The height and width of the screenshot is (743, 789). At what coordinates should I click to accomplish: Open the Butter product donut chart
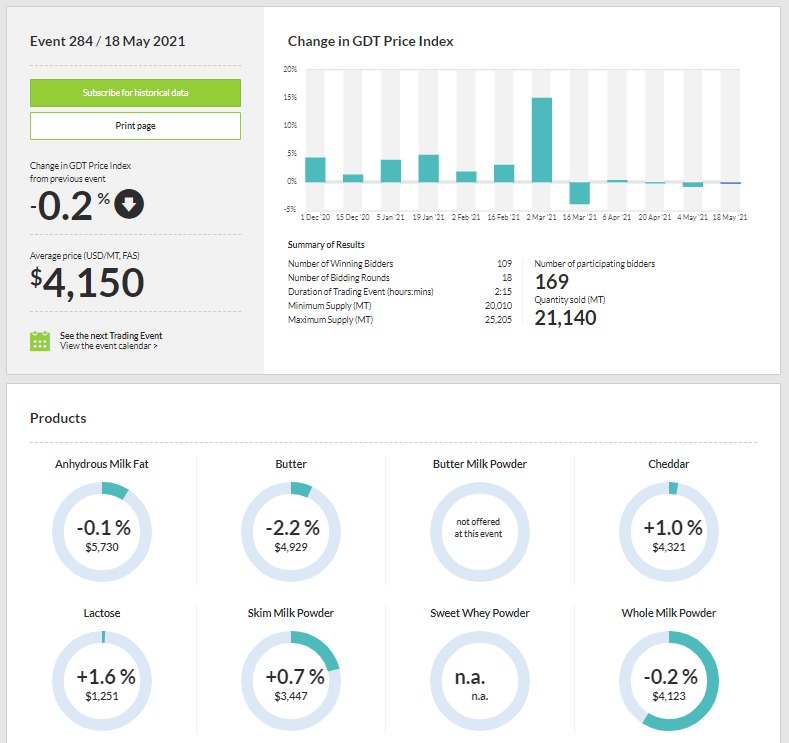pyautogui.click(x=291, y=529)
